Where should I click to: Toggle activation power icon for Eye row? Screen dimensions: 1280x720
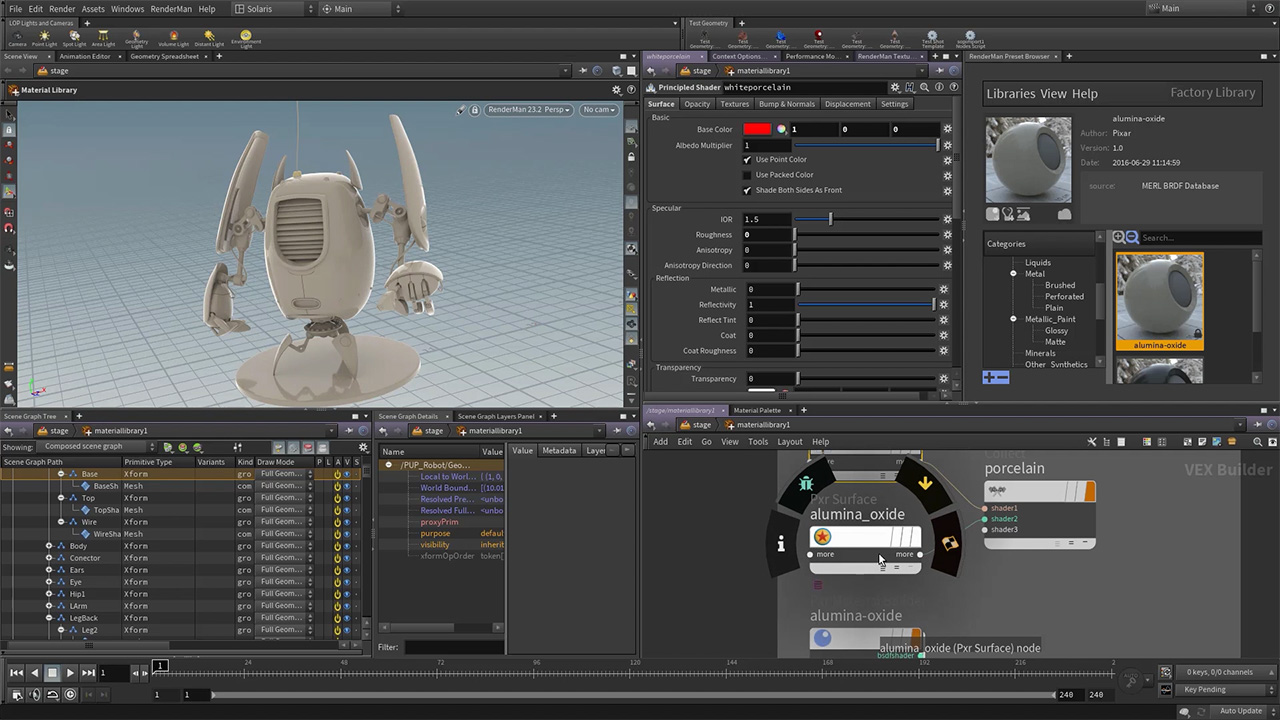(x=337, y=582)
